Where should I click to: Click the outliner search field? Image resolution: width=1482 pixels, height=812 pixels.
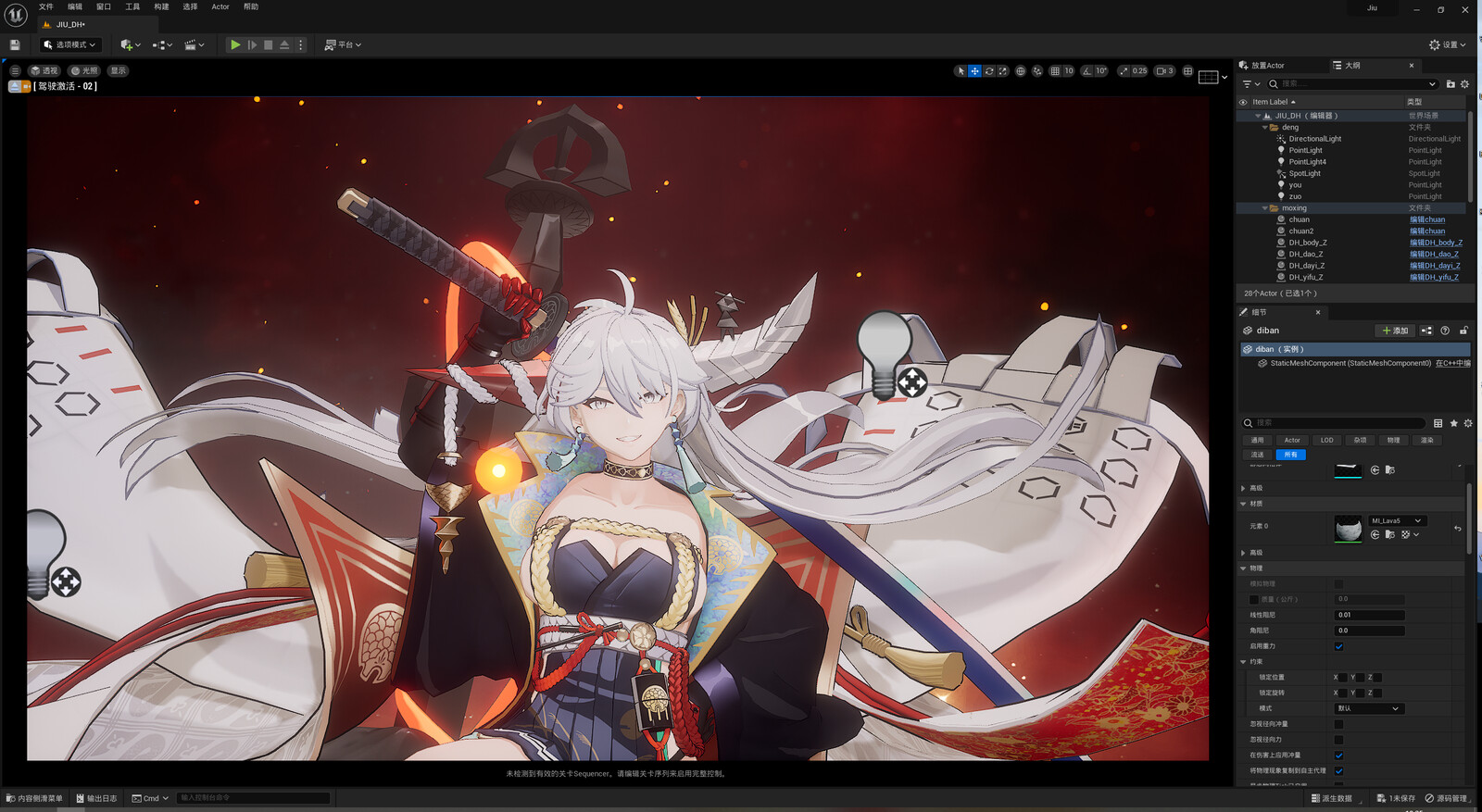coord(1353,84)
